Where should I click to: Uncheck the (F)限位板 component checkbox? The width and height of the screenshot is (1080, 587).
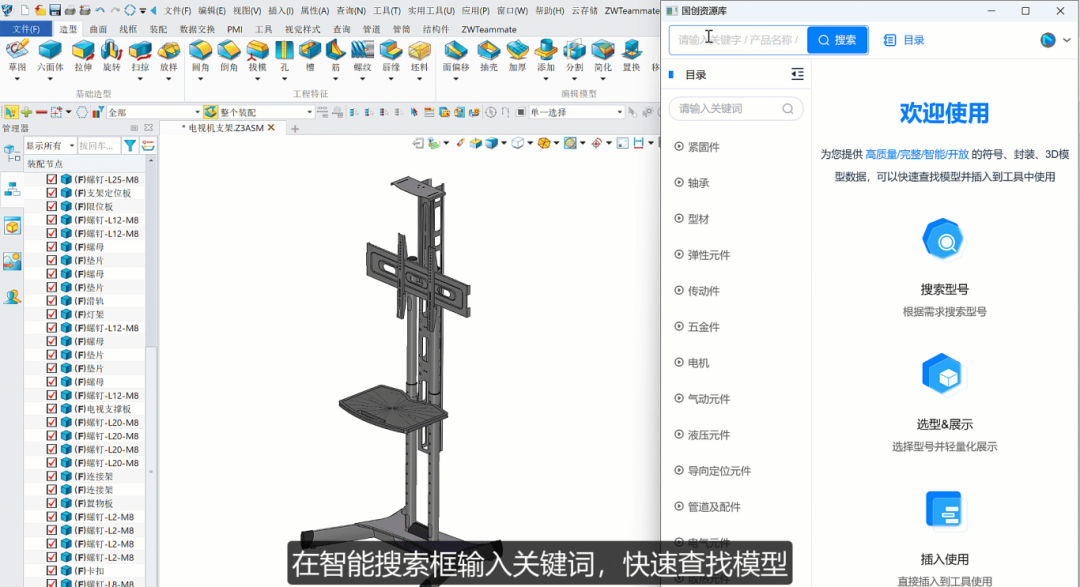click(x=52, y=206)
